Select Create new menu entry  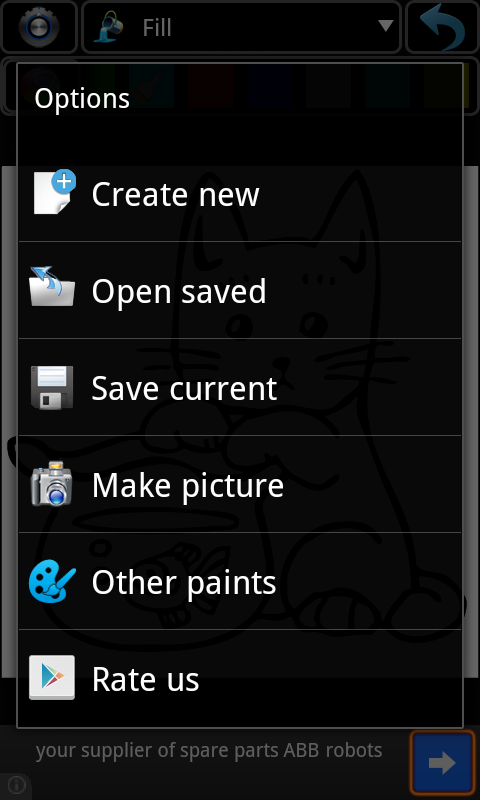240,193
